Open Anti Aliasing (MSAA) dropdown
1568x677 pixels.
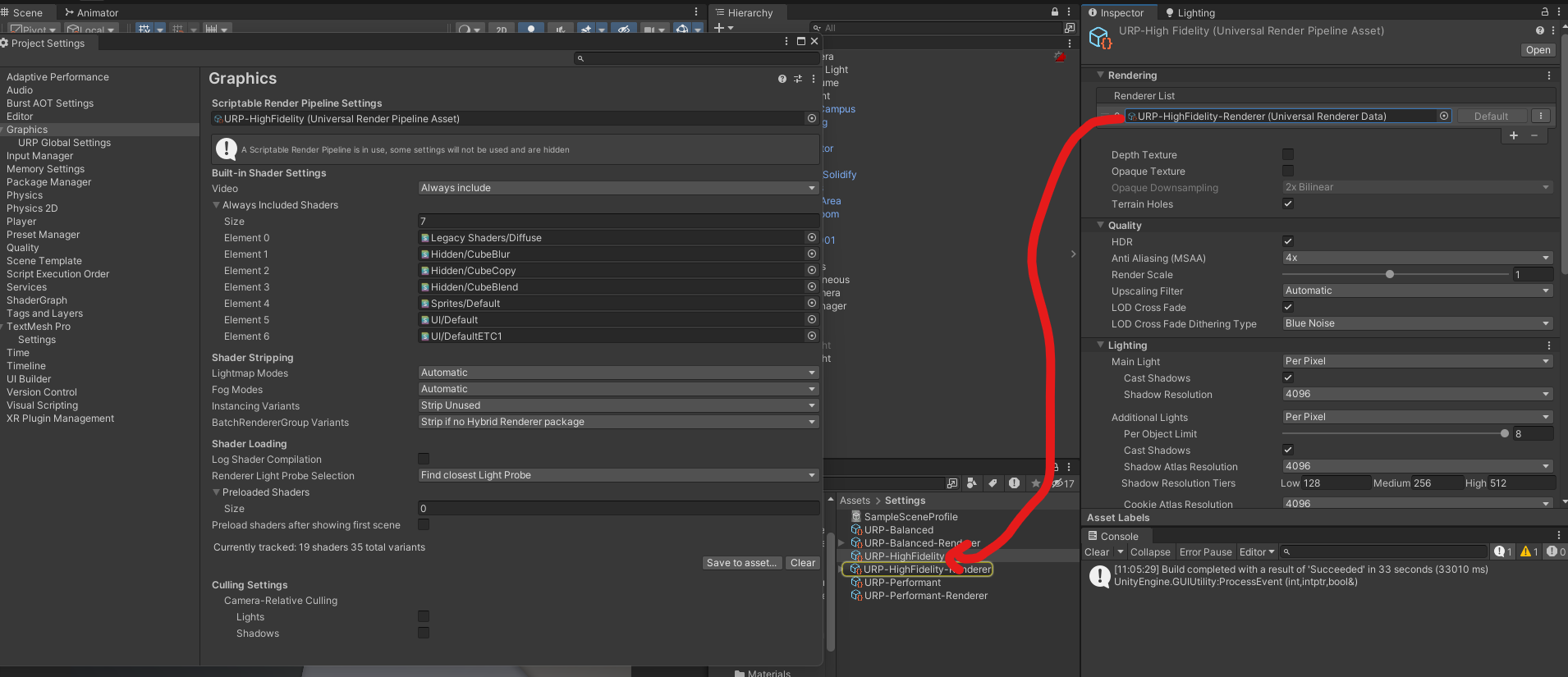(1418, 258)
